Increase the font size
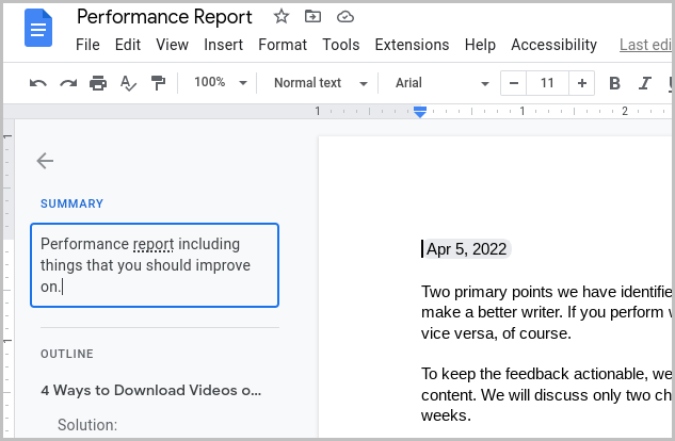675x441 pixels. tap(582, 83)
